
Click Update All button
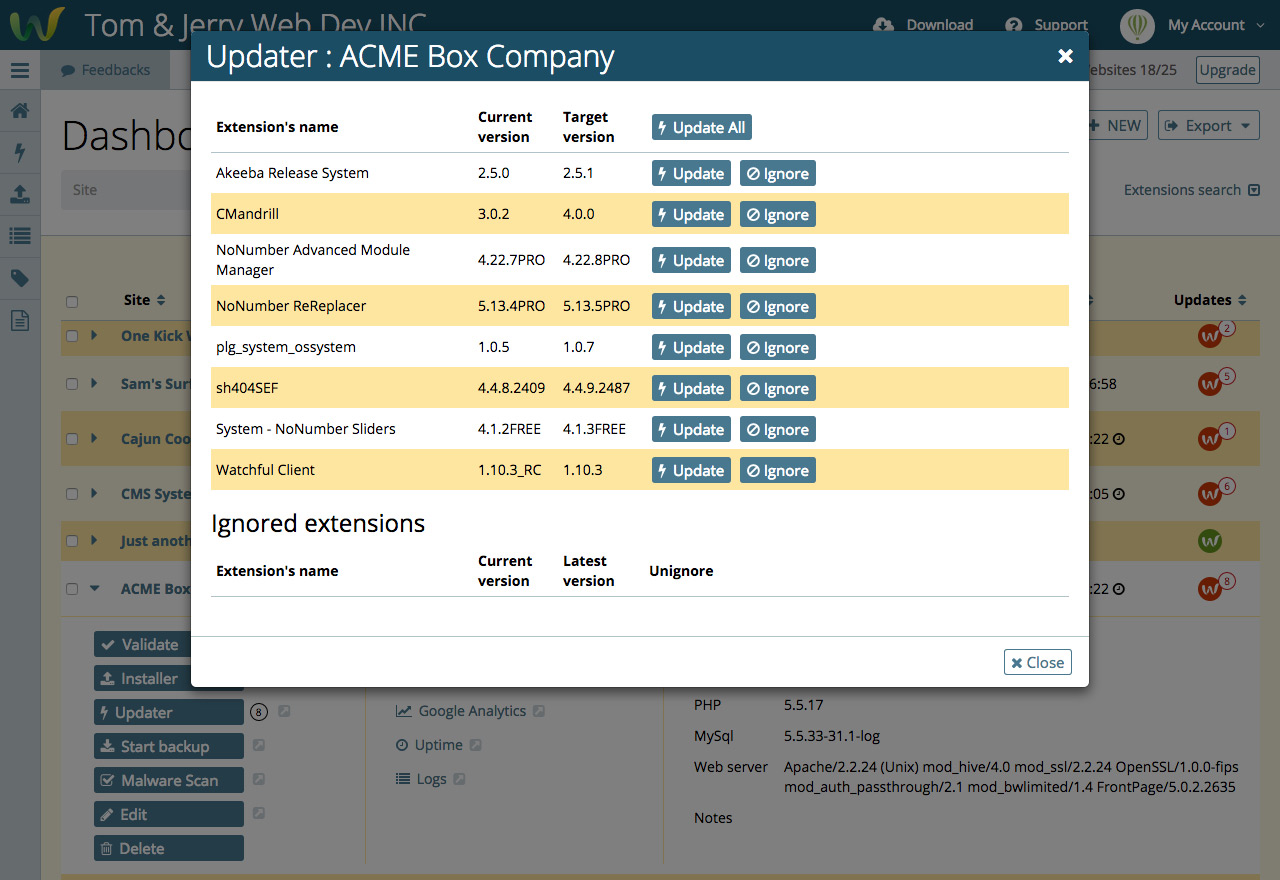tap(701, 127)
